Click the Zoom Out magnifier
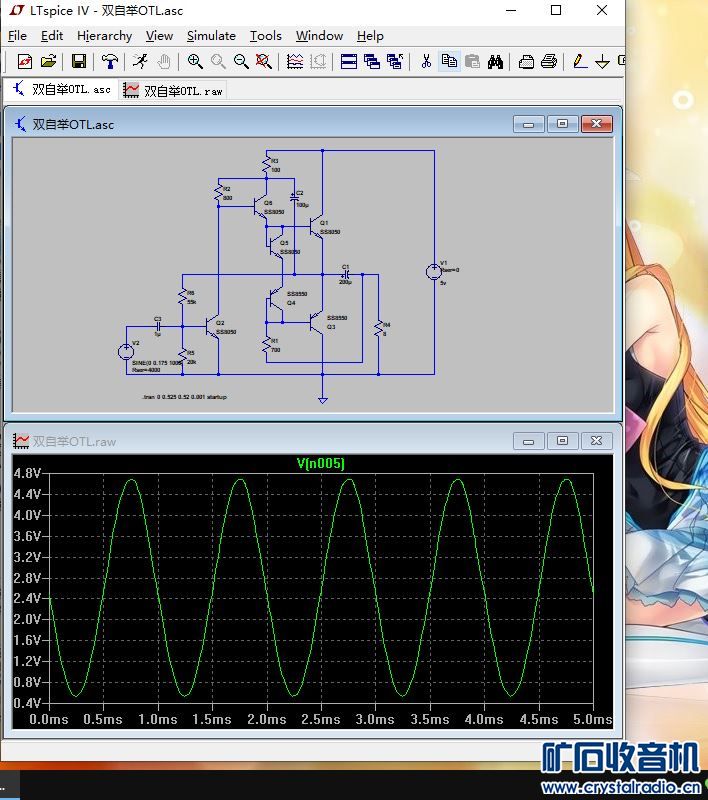Image resolution: width=708 pixels, height=800 pixels. tap(241, 61)
